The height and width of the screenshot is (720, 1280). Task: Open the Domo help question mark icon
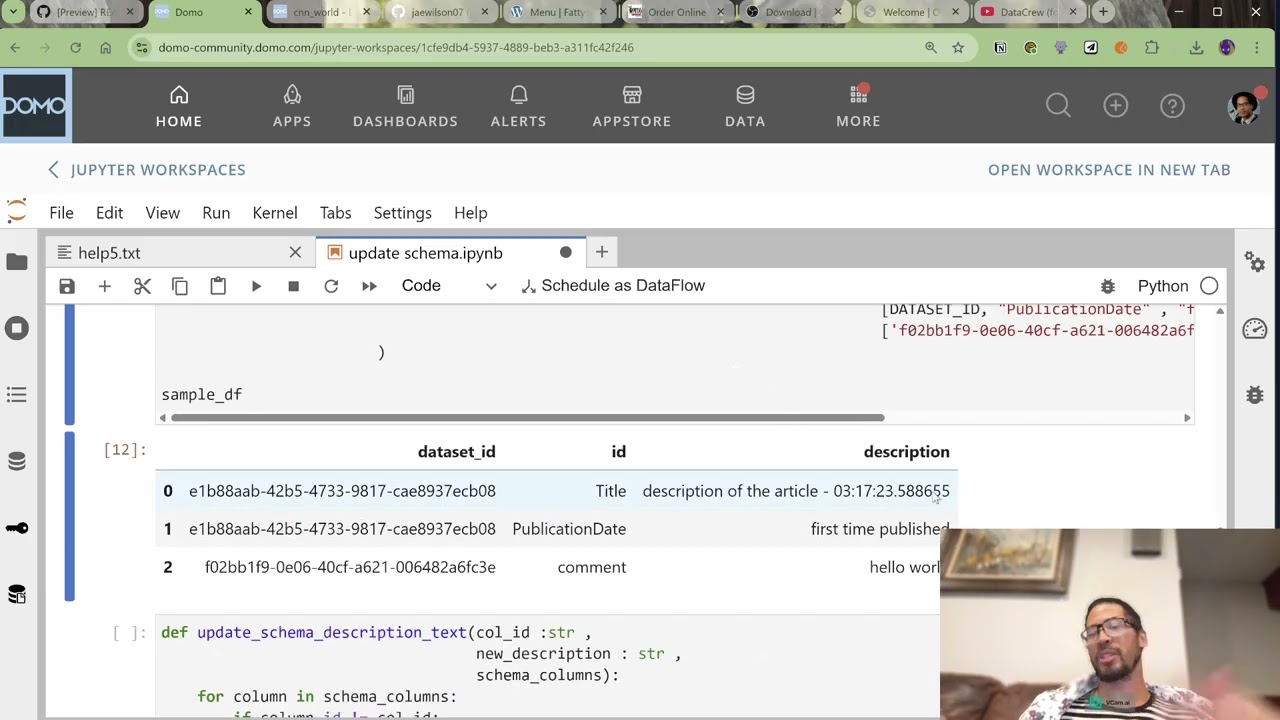click(1172, 105)
